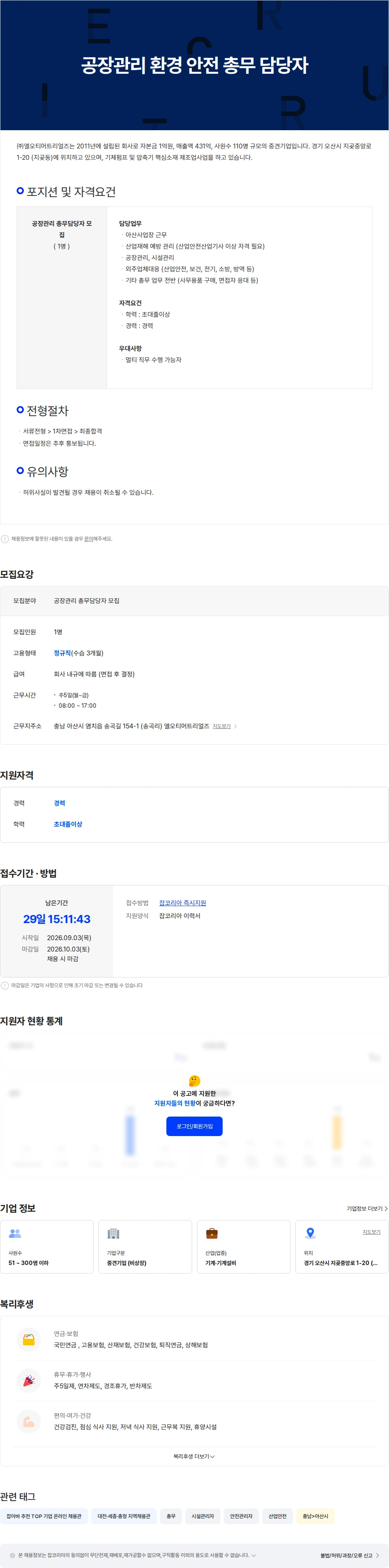
Task: Select the 잡아바 추천 TOP 기업 온라인 채용관 tag
Action: click(x=44, y=1516)
